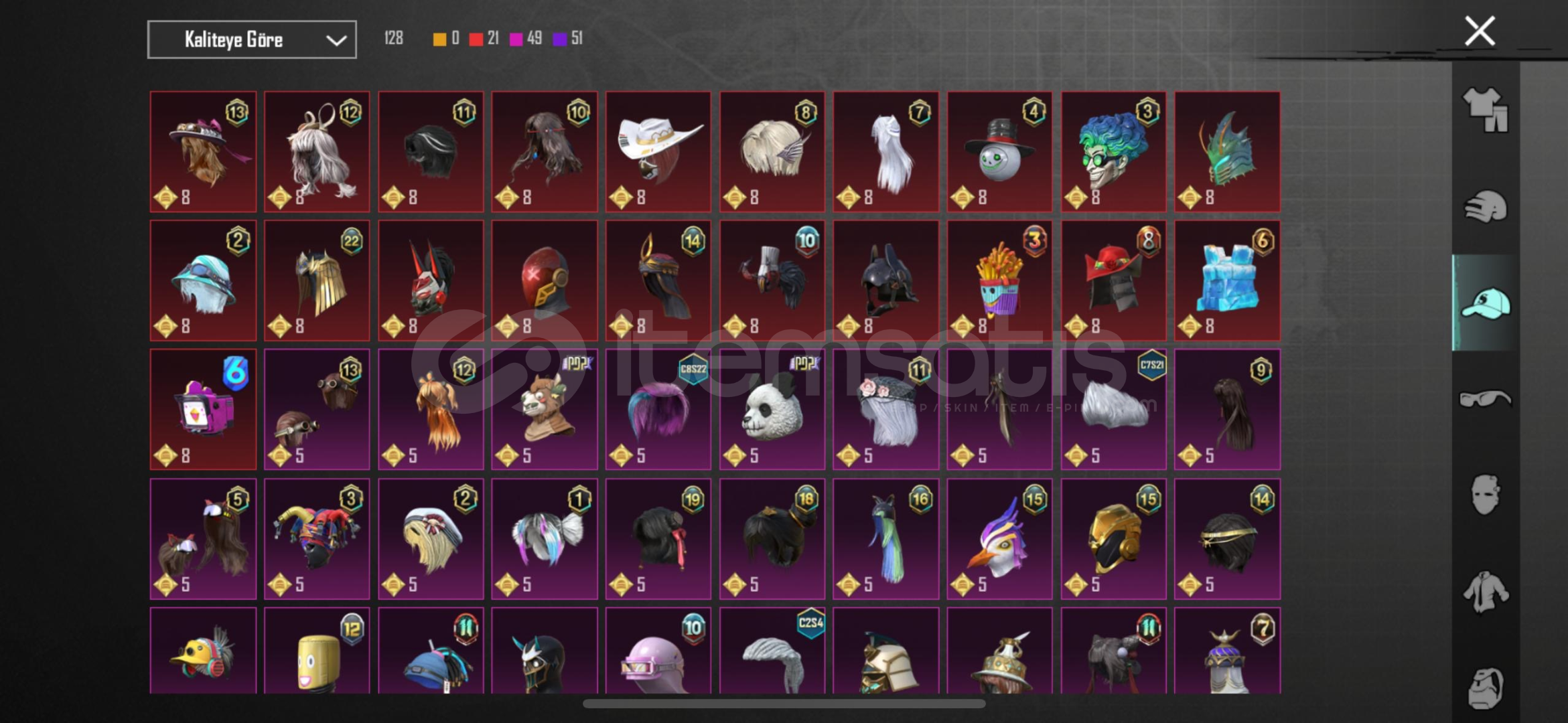Open the glasses category icon
The image size is (1568, 723).
coord(1486,399)
